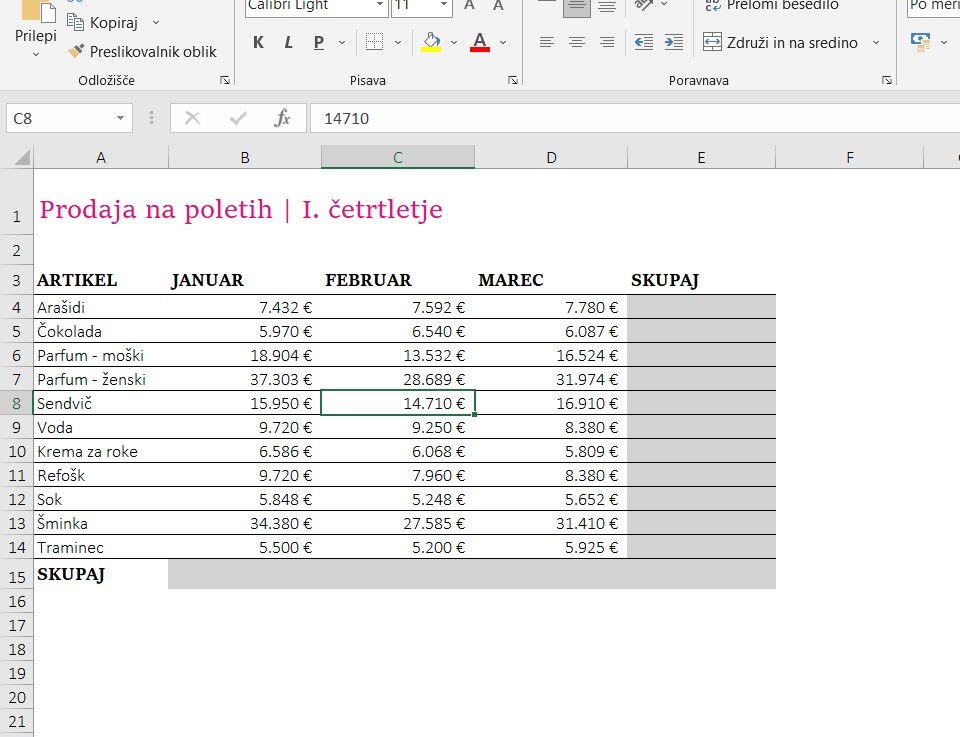Open fill color dropdown arrow
Viewport: 960px width, 737px height.
(454, 42)
